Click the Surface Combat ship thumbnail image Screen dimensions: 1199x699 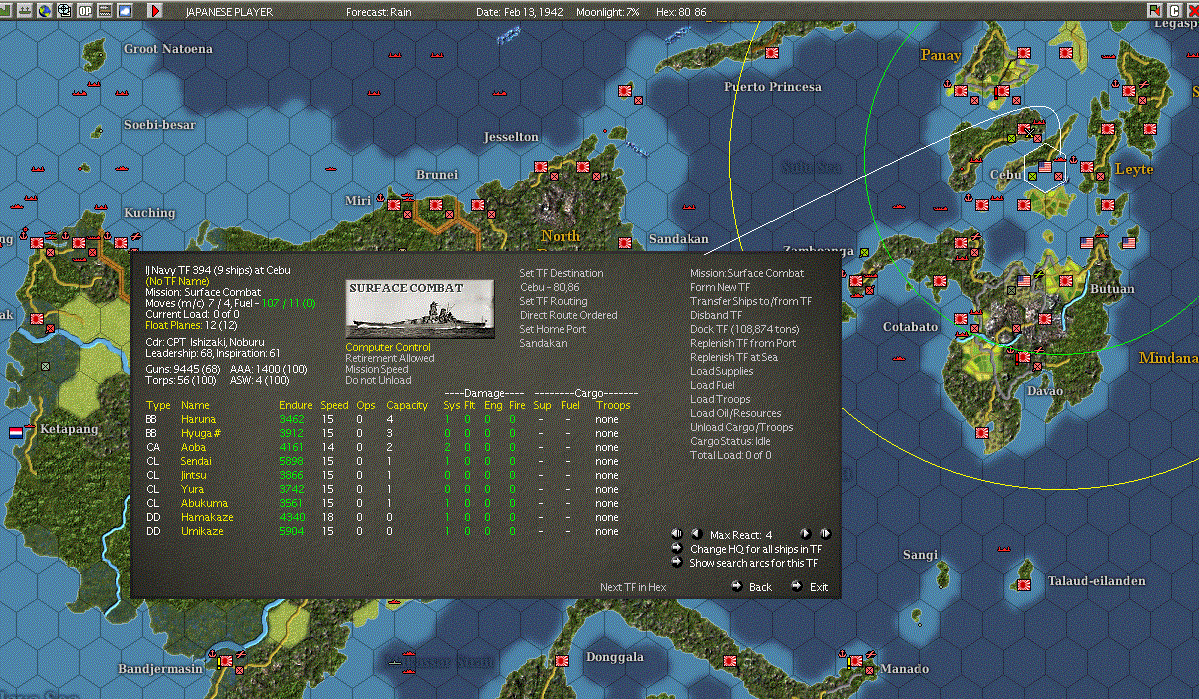420,308
